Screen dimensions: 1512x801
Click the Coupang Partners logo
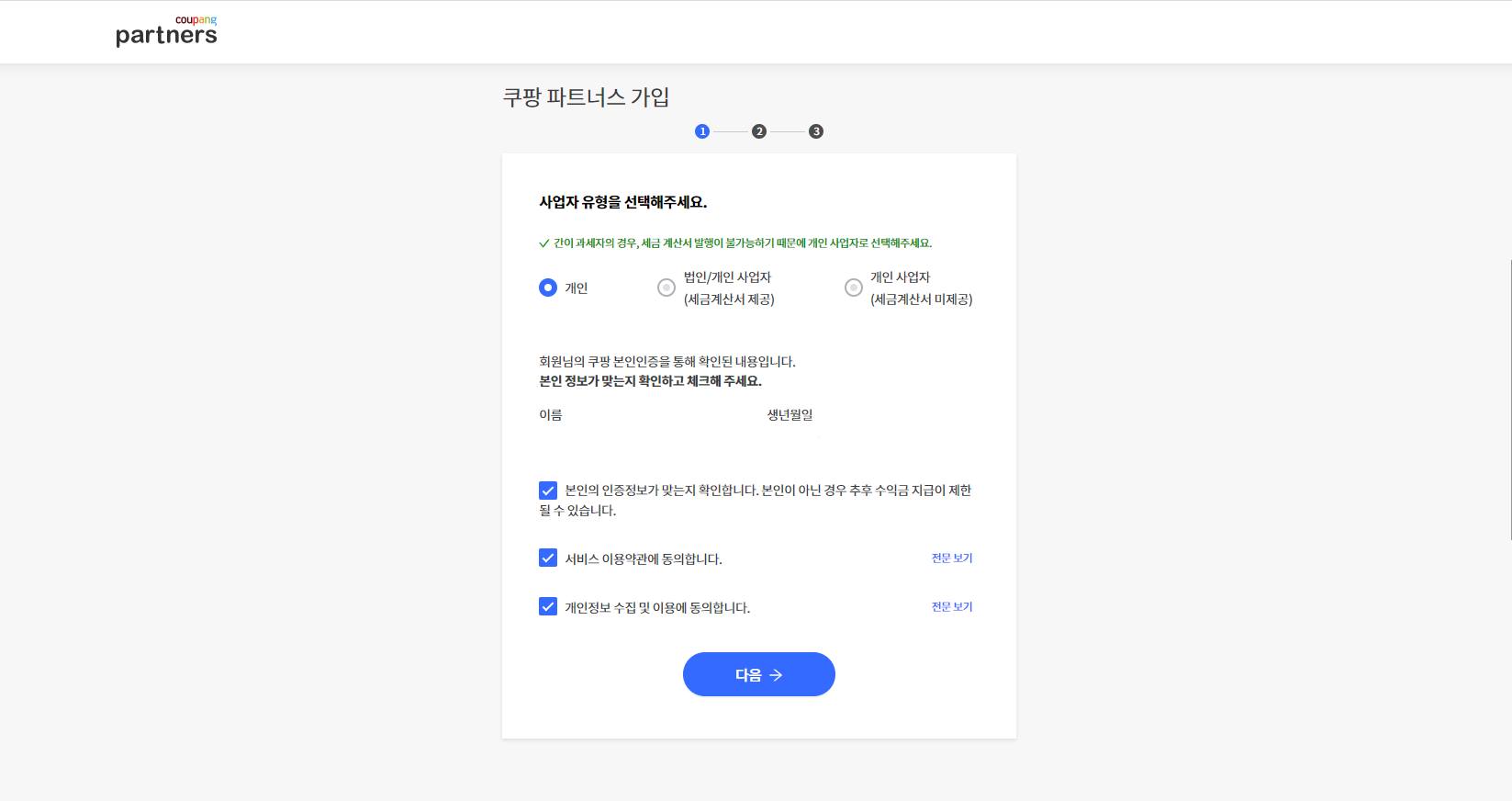click(x=166, y=31)
